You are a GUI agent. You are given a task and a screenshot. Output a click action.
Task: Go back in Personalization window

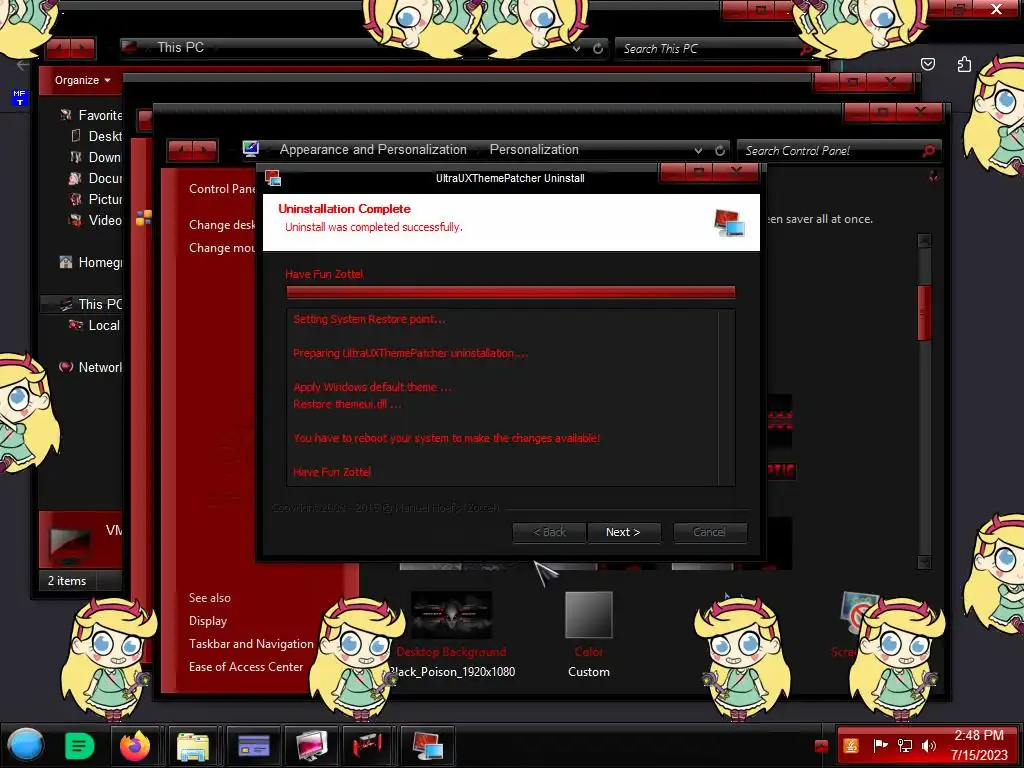pyautogui.click(x=180, y=150)
